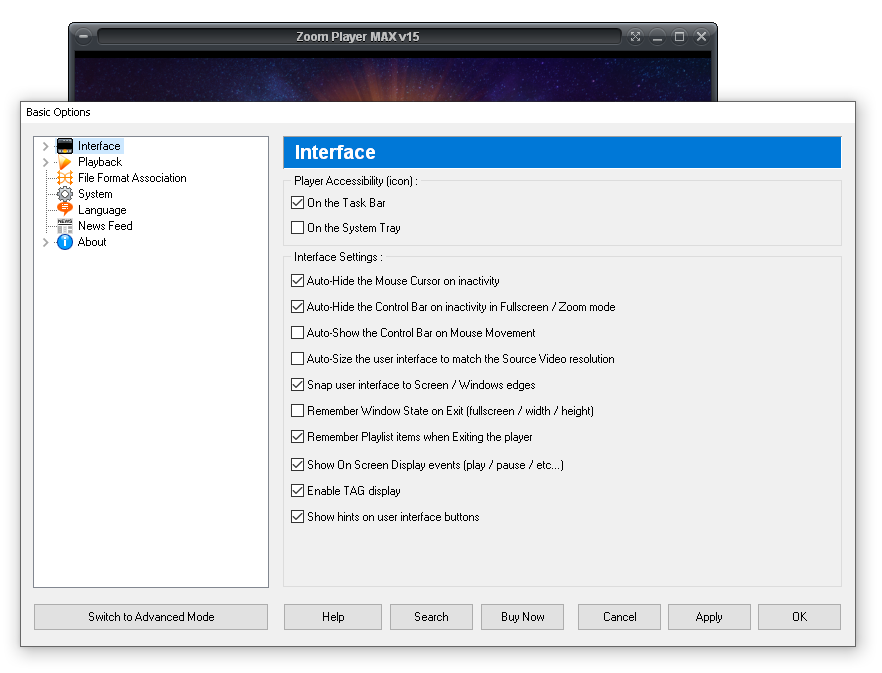Toggle Auto-Hide the Mouse Cursor checkbox

(298, 281)
